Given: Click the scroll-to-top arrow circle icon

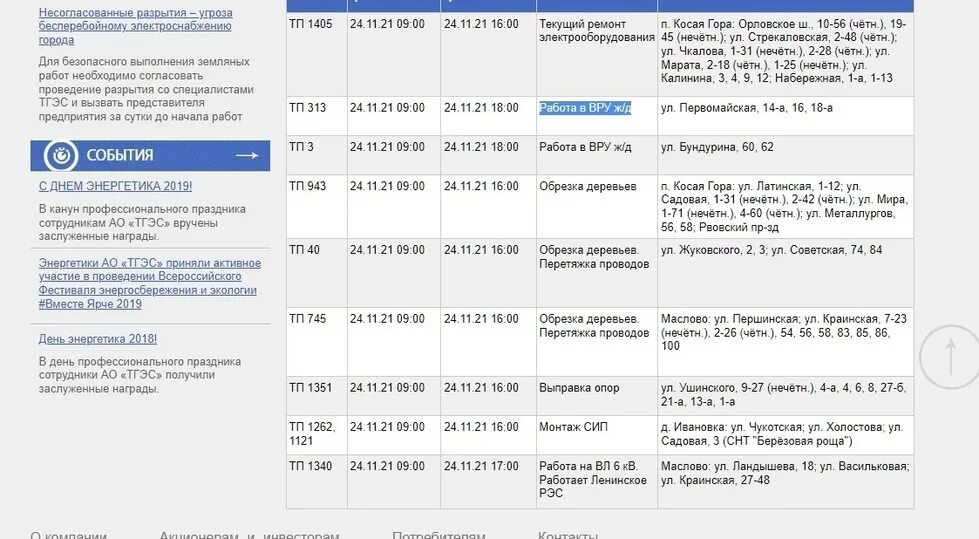Looking at the screenshot, I should pyautogui.click(x=949, y=357).
